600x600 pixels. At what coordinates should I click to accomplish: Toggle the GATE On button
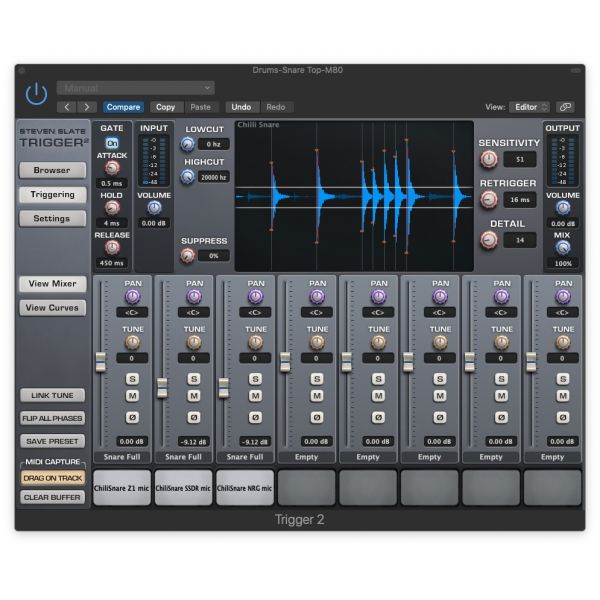coord(112,143)
